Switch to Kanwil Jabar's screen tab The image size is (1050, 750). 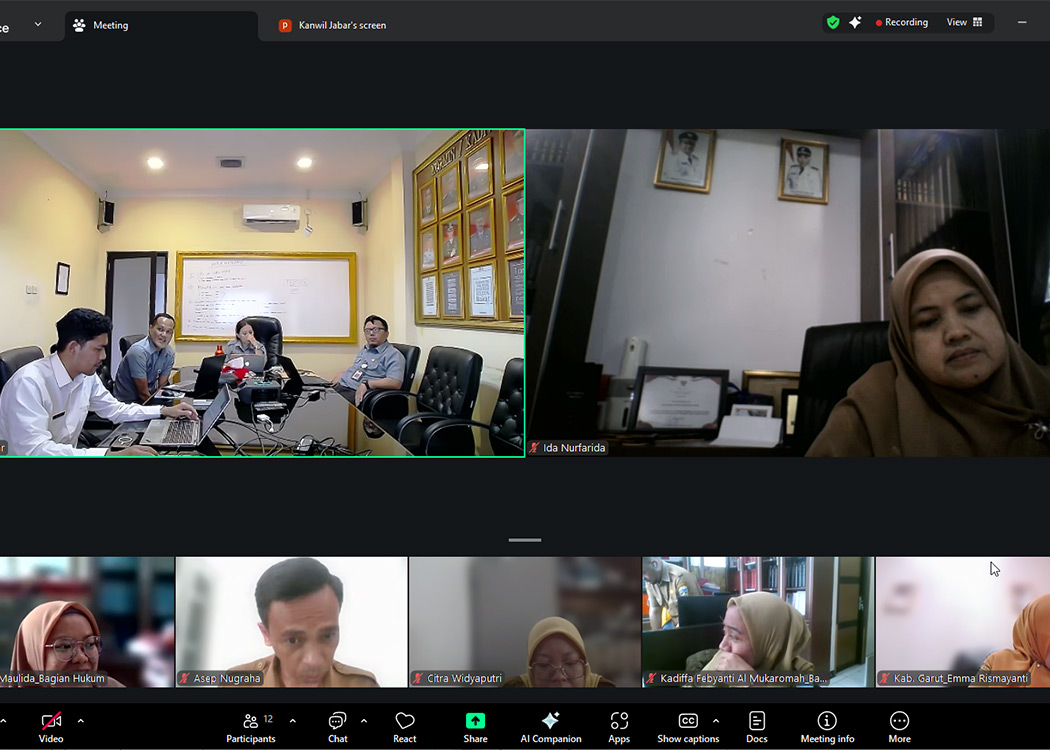(x=342, y=25)
